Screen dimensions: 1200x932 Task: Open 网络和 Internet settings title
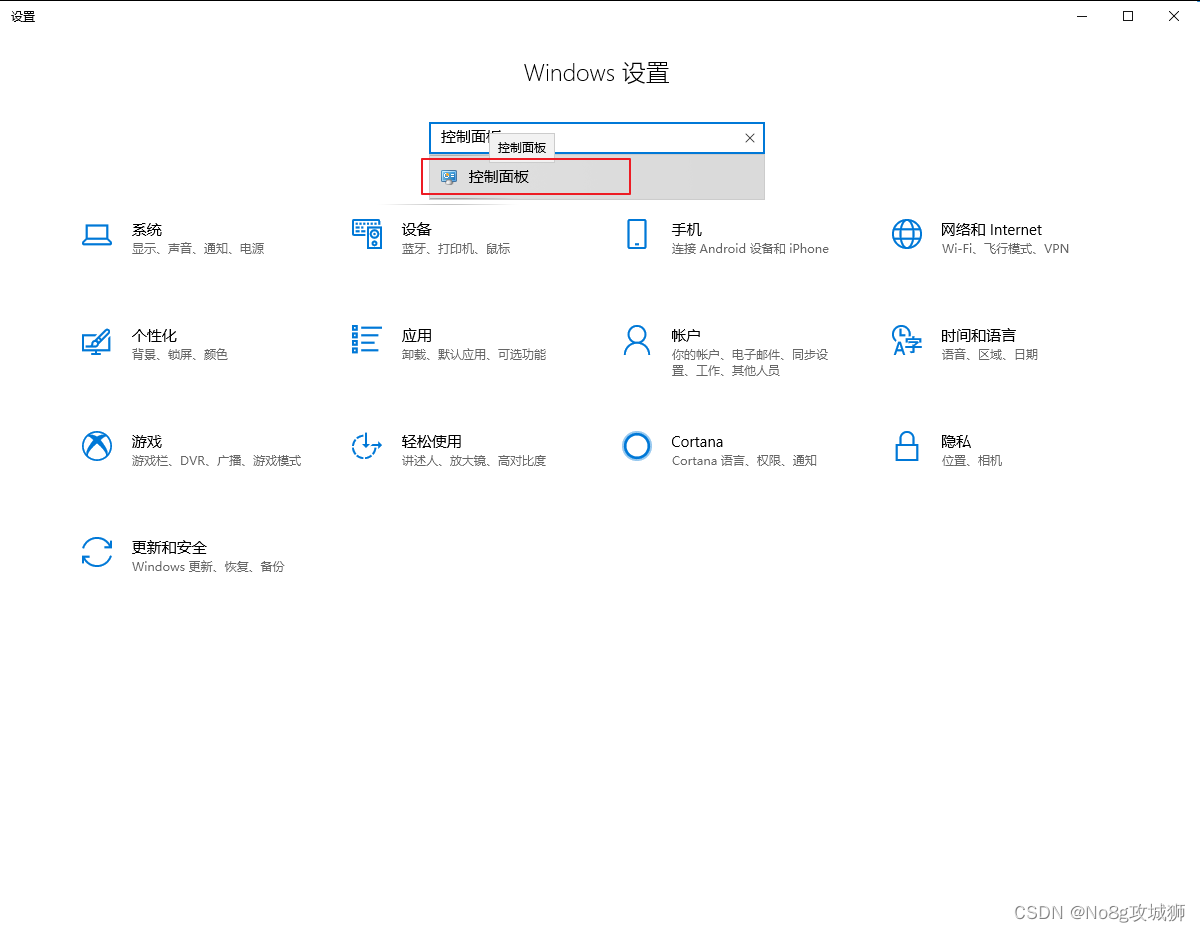[x=991, y=230]
